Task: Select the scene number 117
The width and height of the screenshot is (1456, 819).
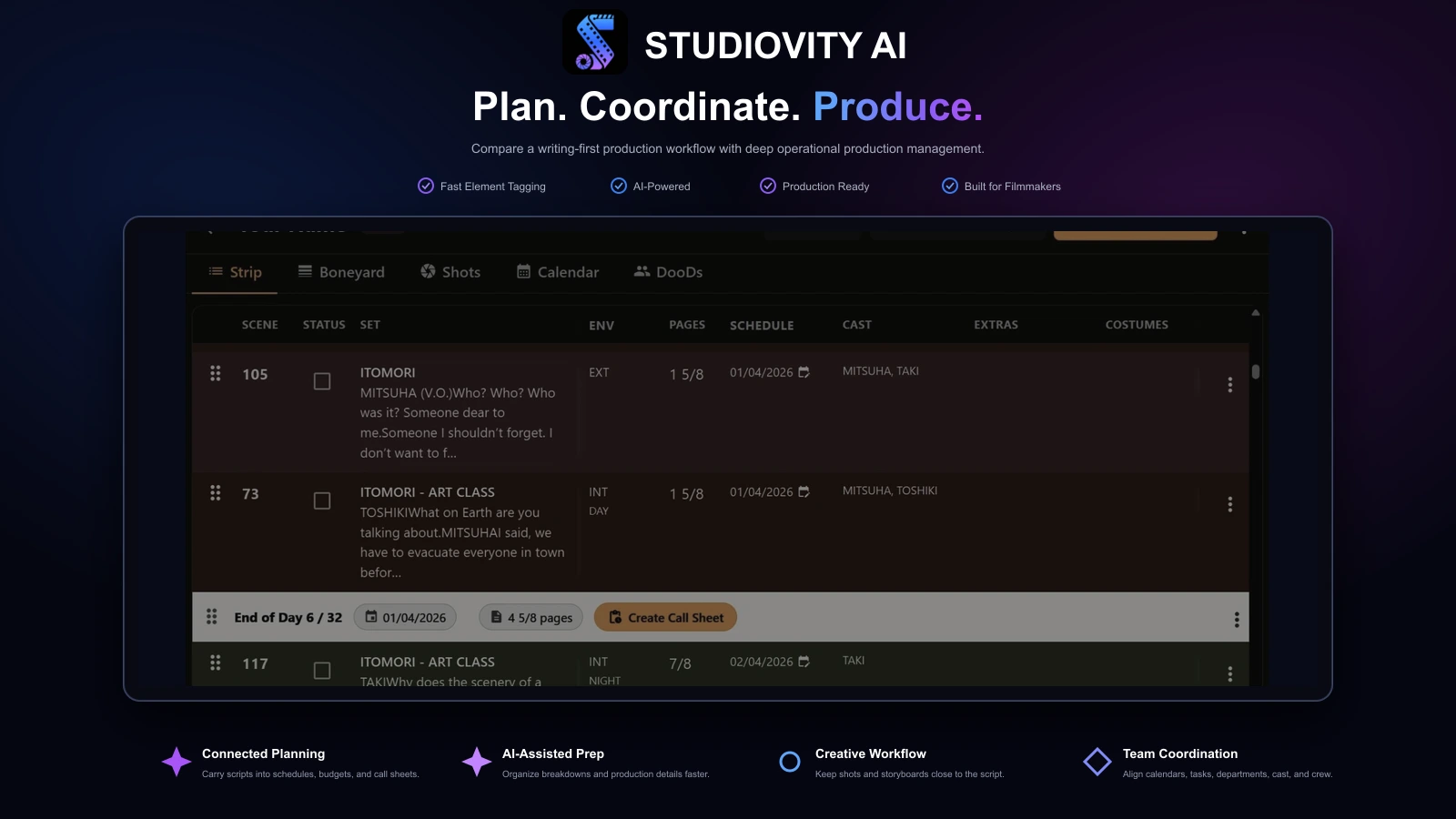Action: click(255, 663)
